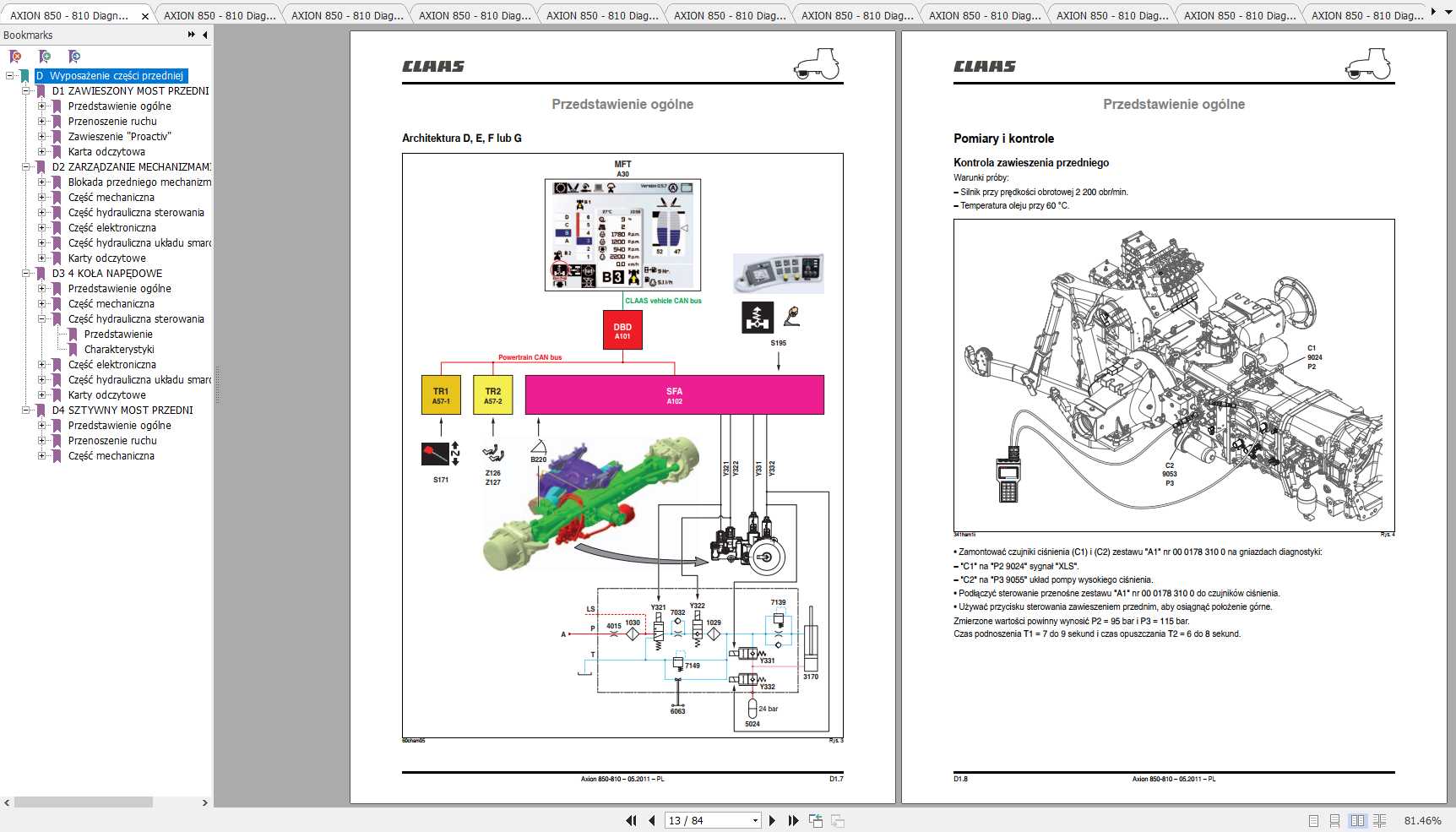This screenshot has height=832, width=1456.
Task: Click the delete bookmark icon
Action: tap(15, 57)
